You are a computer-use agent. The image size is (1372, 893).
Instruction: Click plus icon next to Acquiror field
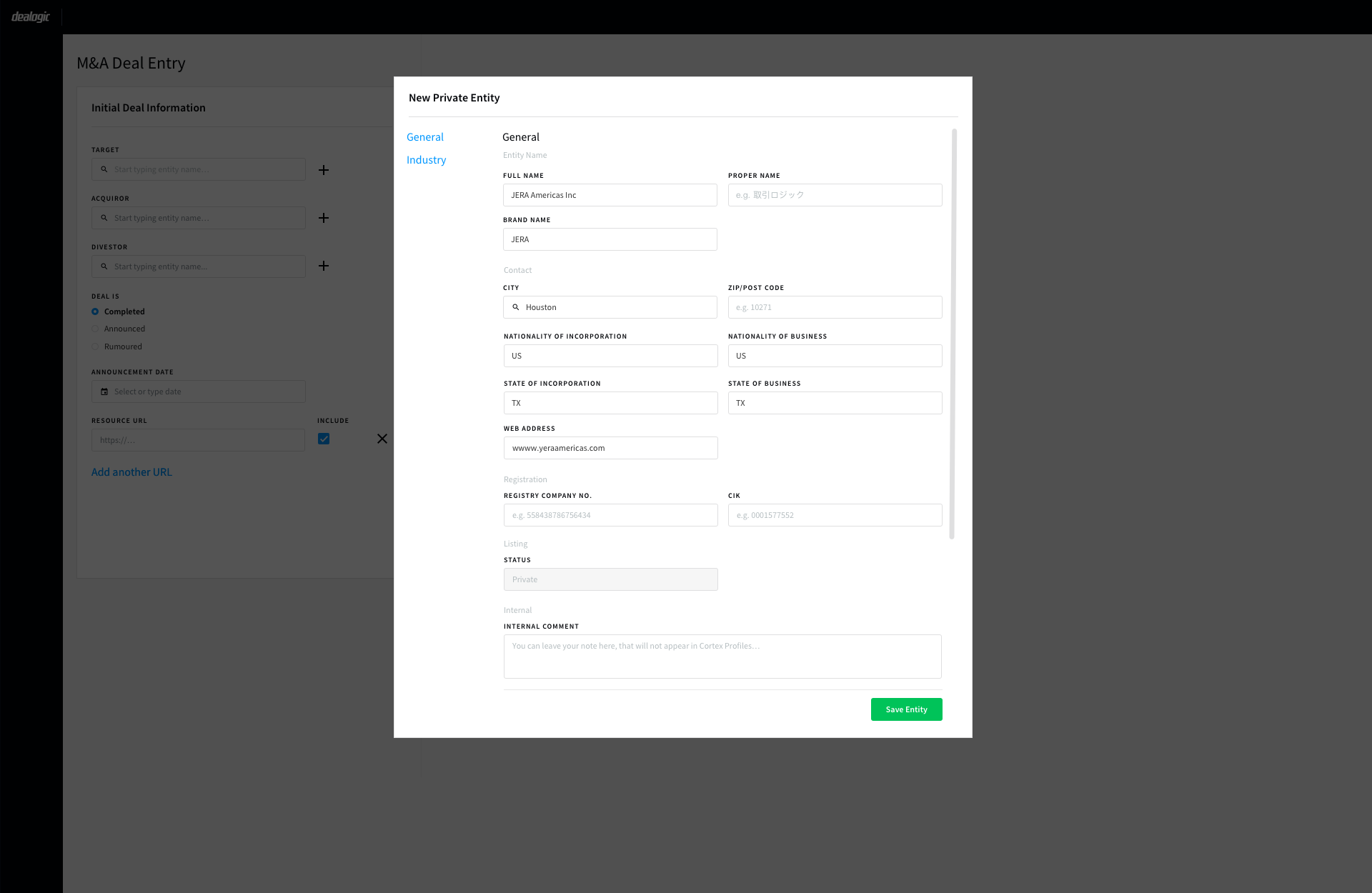pyautogui.click(x=324, y=218)
